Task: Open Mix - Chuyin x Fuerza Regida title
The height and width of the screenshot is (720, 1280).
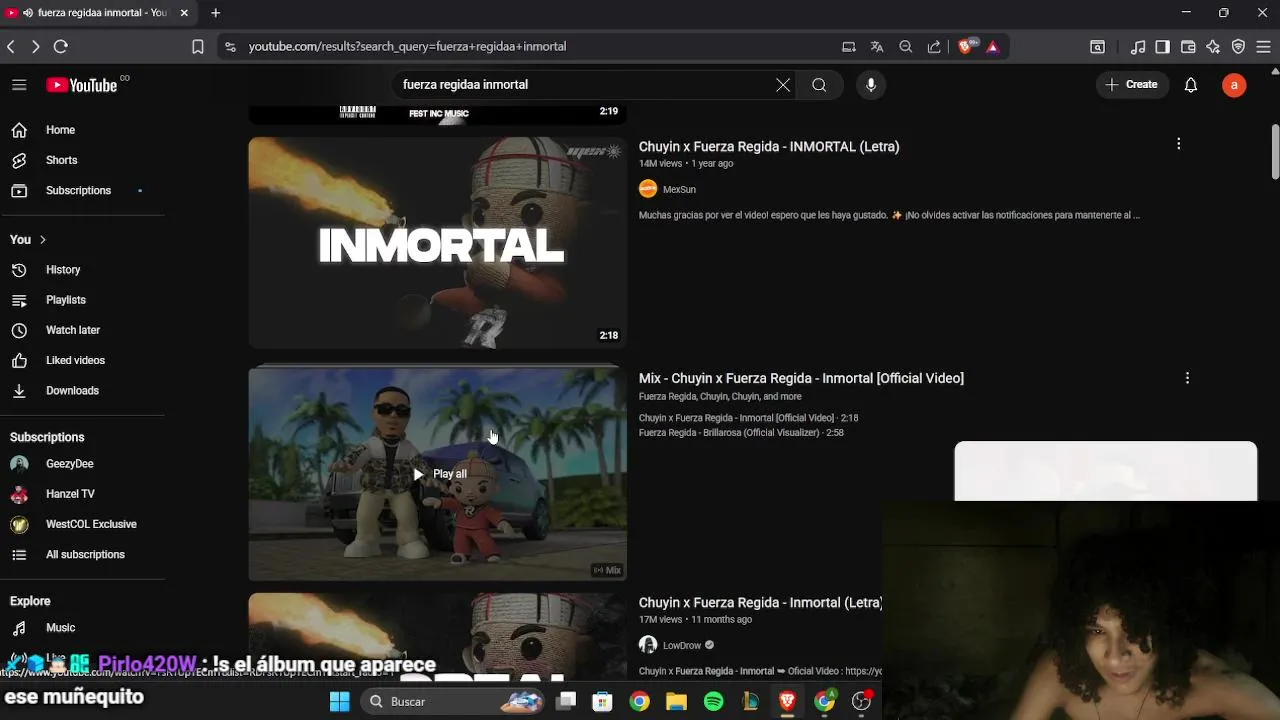Action: [801, 378]
